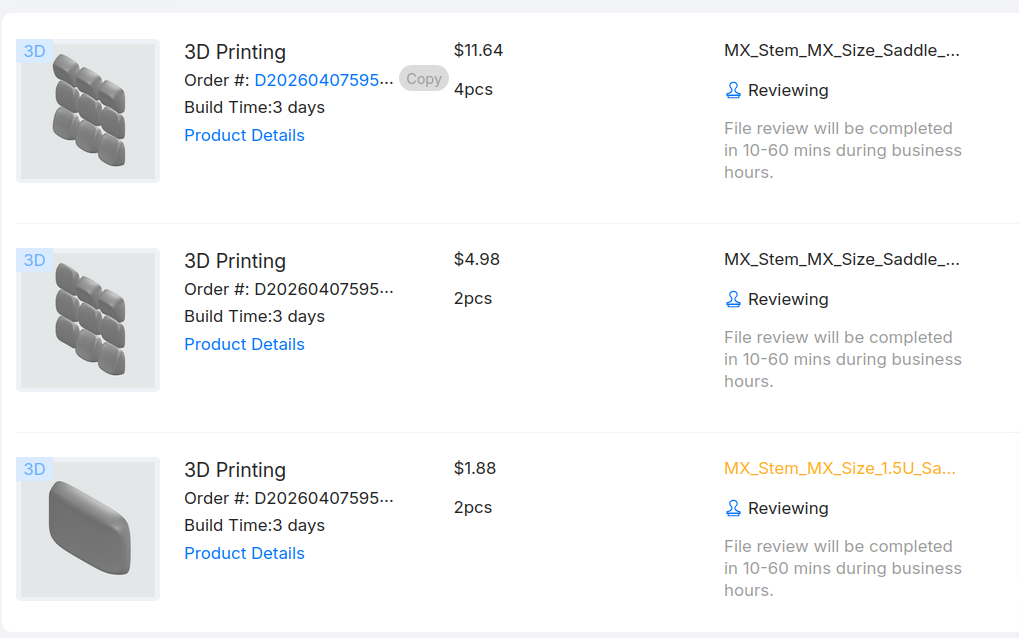Click the order number of the $4.98 order

[x=324, y=289]
